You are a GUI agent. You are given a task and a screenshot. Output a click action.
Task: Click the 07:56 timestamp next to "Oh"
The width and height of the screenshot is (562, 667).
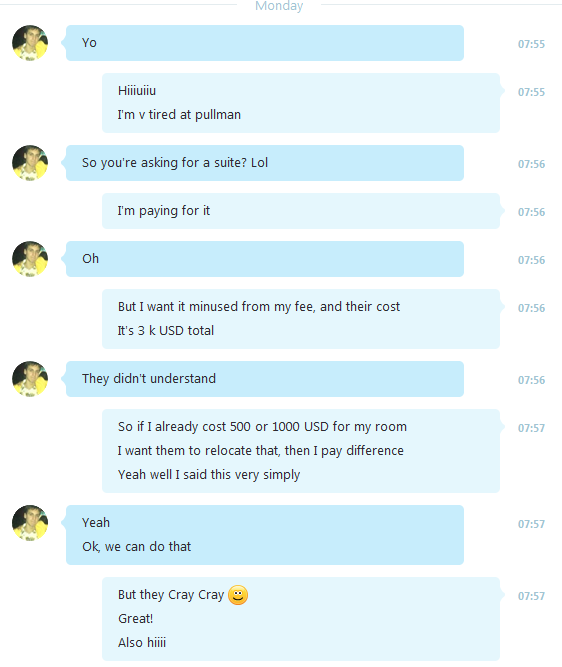click(531, 260)
